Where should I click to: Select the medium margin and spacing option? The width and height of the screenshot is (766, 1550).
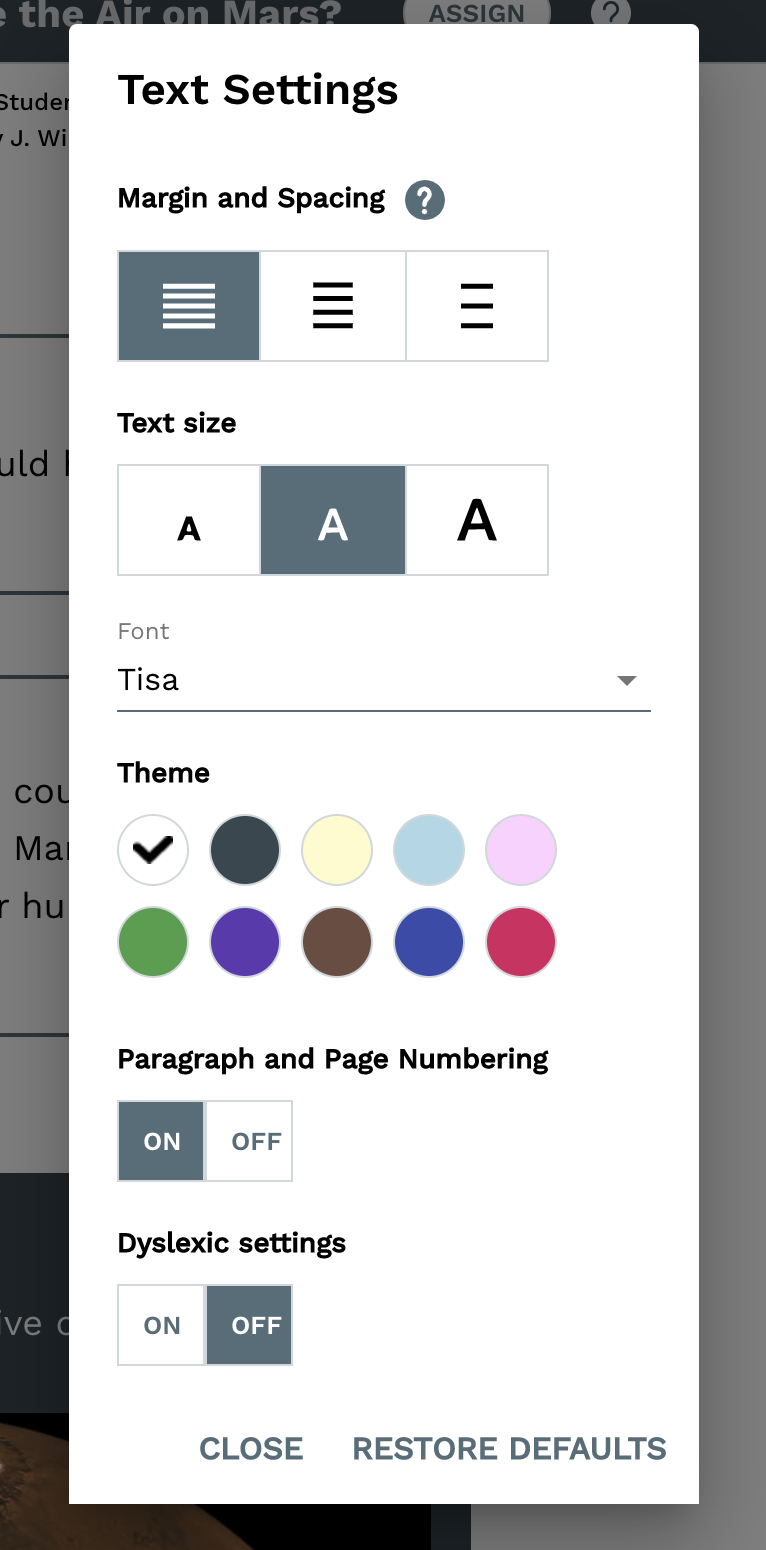click(x=333, y=306)
